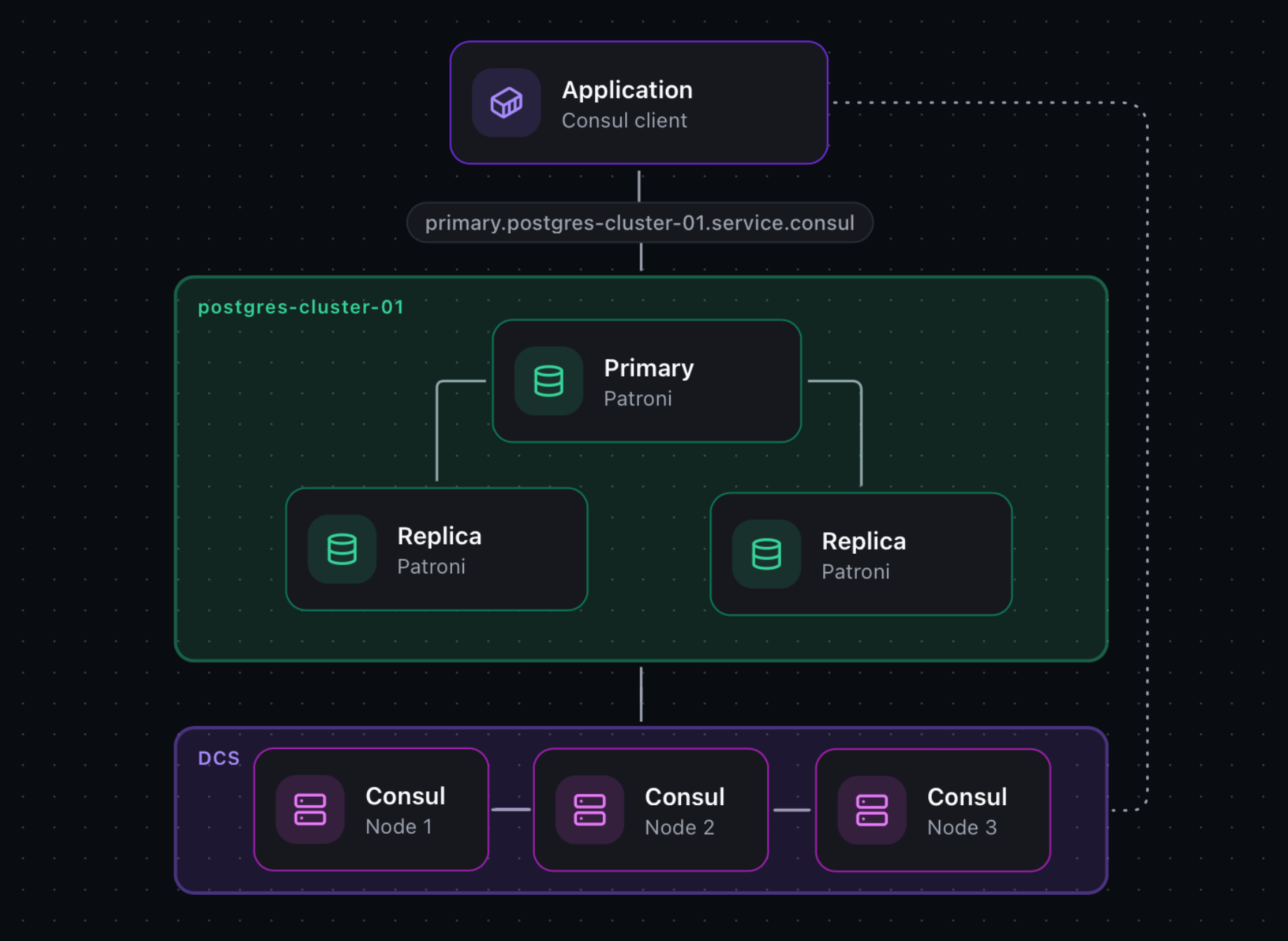Click the "Consul client" subtitle text
The height and width of the screenshot is (941, 1288).
(x=624, y=120)
